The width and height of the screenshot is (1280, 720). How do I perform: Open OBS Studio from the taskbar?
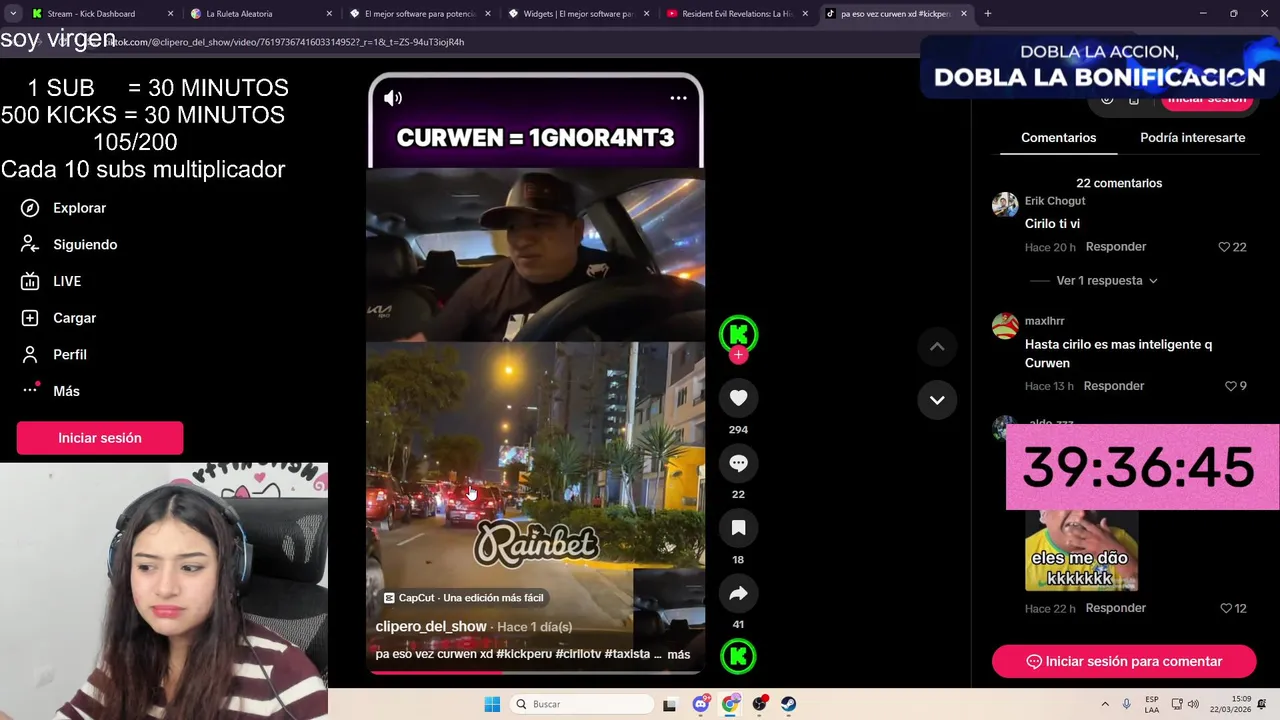click(x=759, y=704)
